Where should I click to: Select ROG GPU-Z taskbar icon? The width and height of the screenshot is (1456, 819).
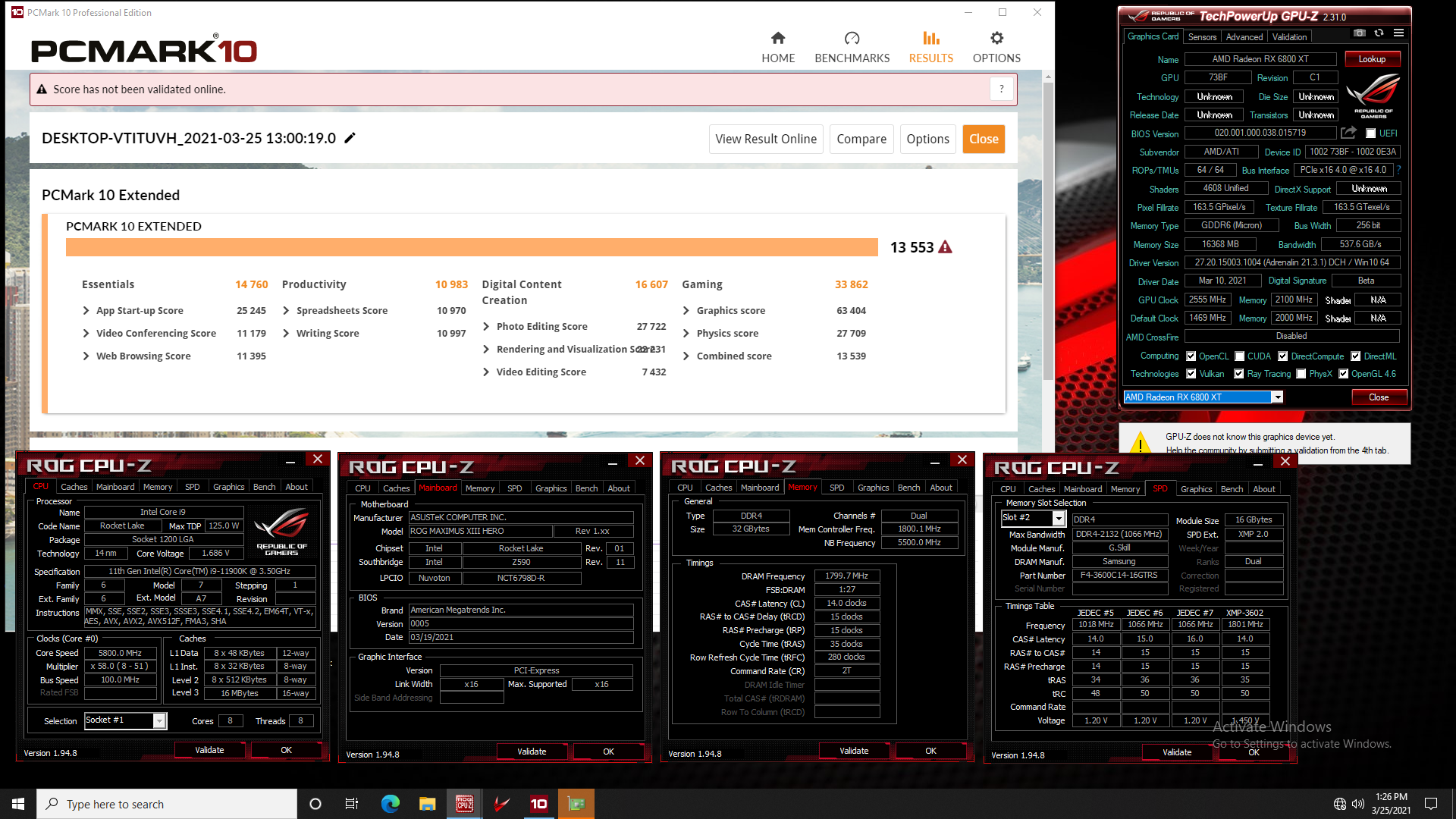tap(501, 804)
